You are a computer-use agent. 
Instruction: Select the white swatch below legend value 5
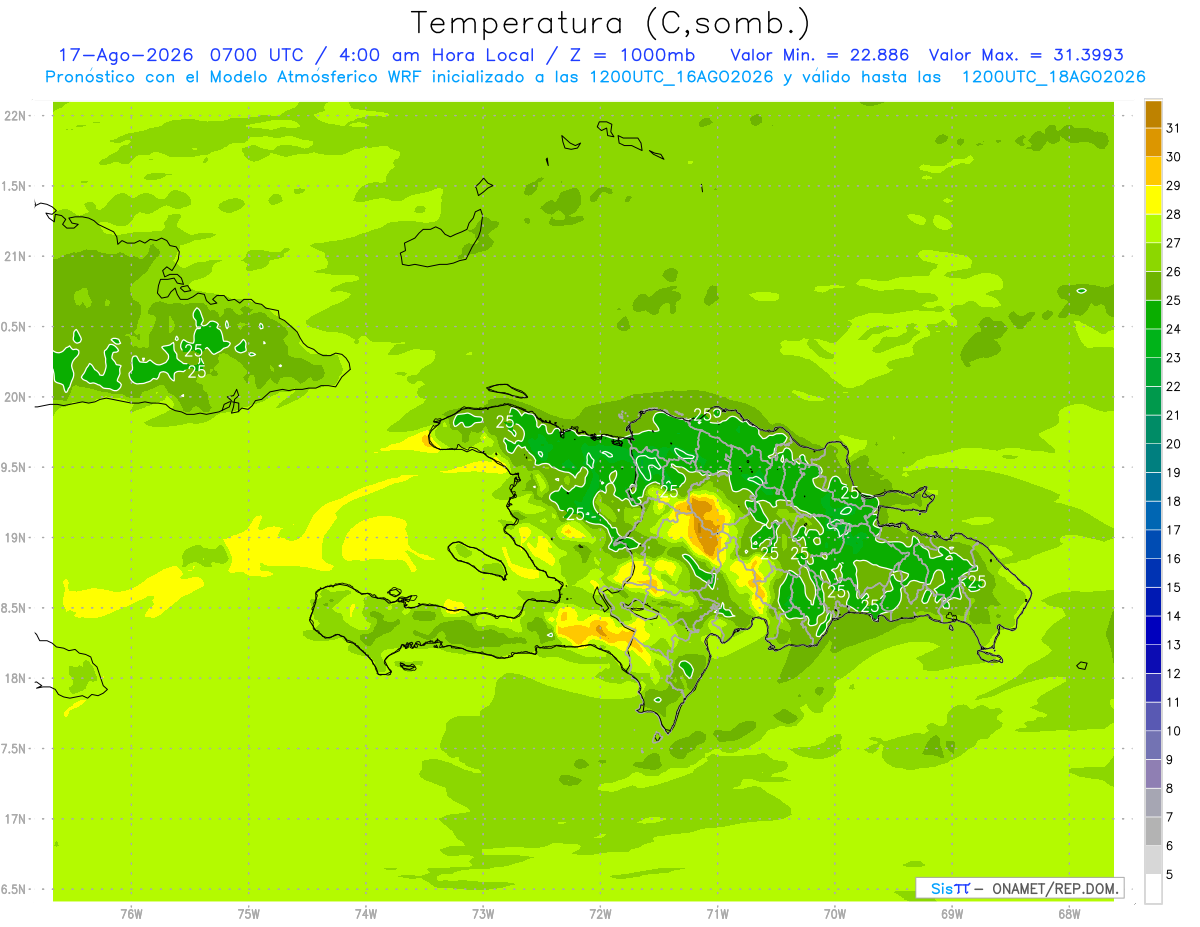coord(1153,888)
